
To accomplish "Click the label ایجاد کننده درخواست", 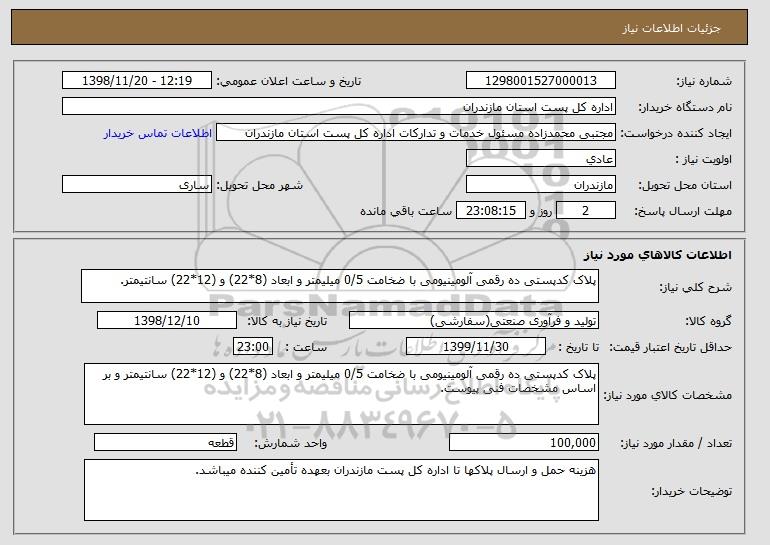I will [676, 134].
